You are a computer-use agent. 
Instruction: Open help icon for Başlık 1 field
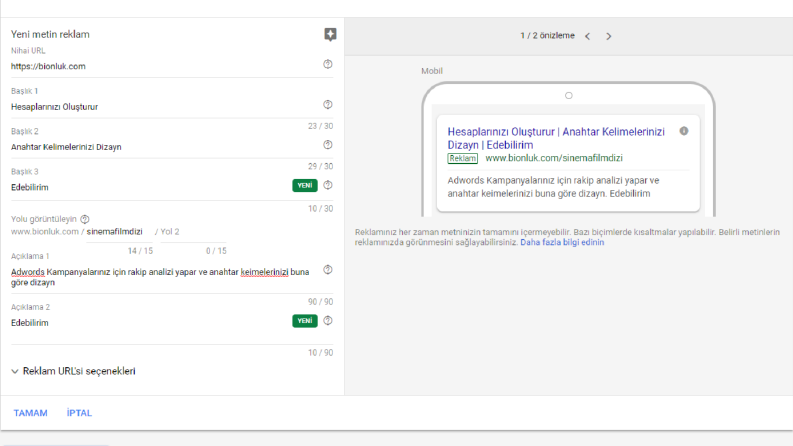pos(328,105)
